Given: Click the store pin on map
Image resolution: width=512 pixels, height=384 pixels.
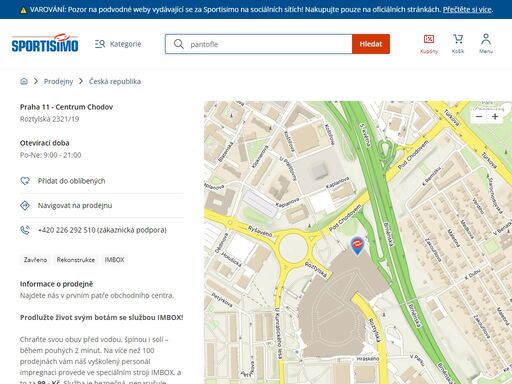Looking at the screenshot, I should [357, 246].
